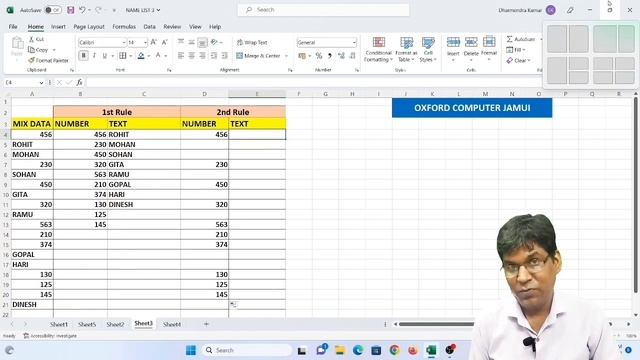Image resolution: width=640 pixels, height=360 pixels.
Task: Click the Accessibility: Investigate status
Action: pos(50,336)
